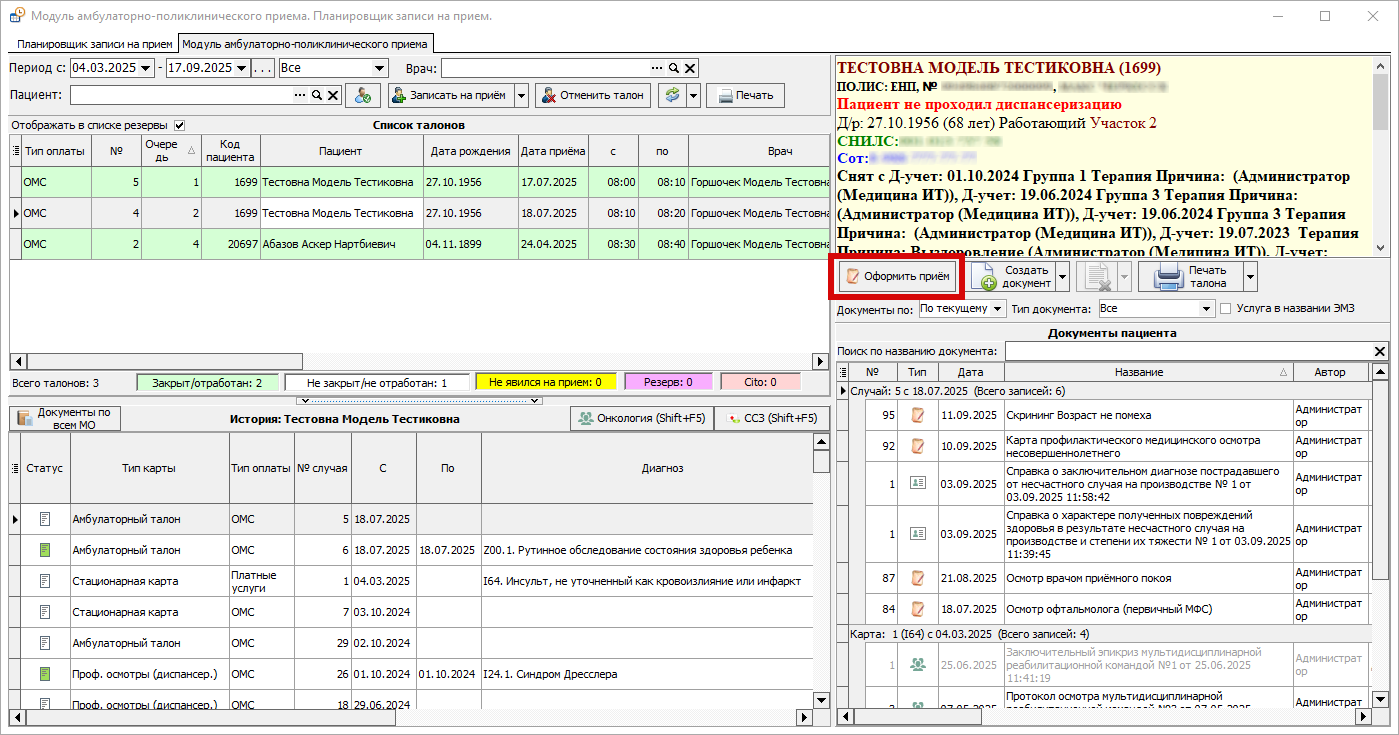
Task: Click the Оформить приём button
Action: tap(898, 276)
